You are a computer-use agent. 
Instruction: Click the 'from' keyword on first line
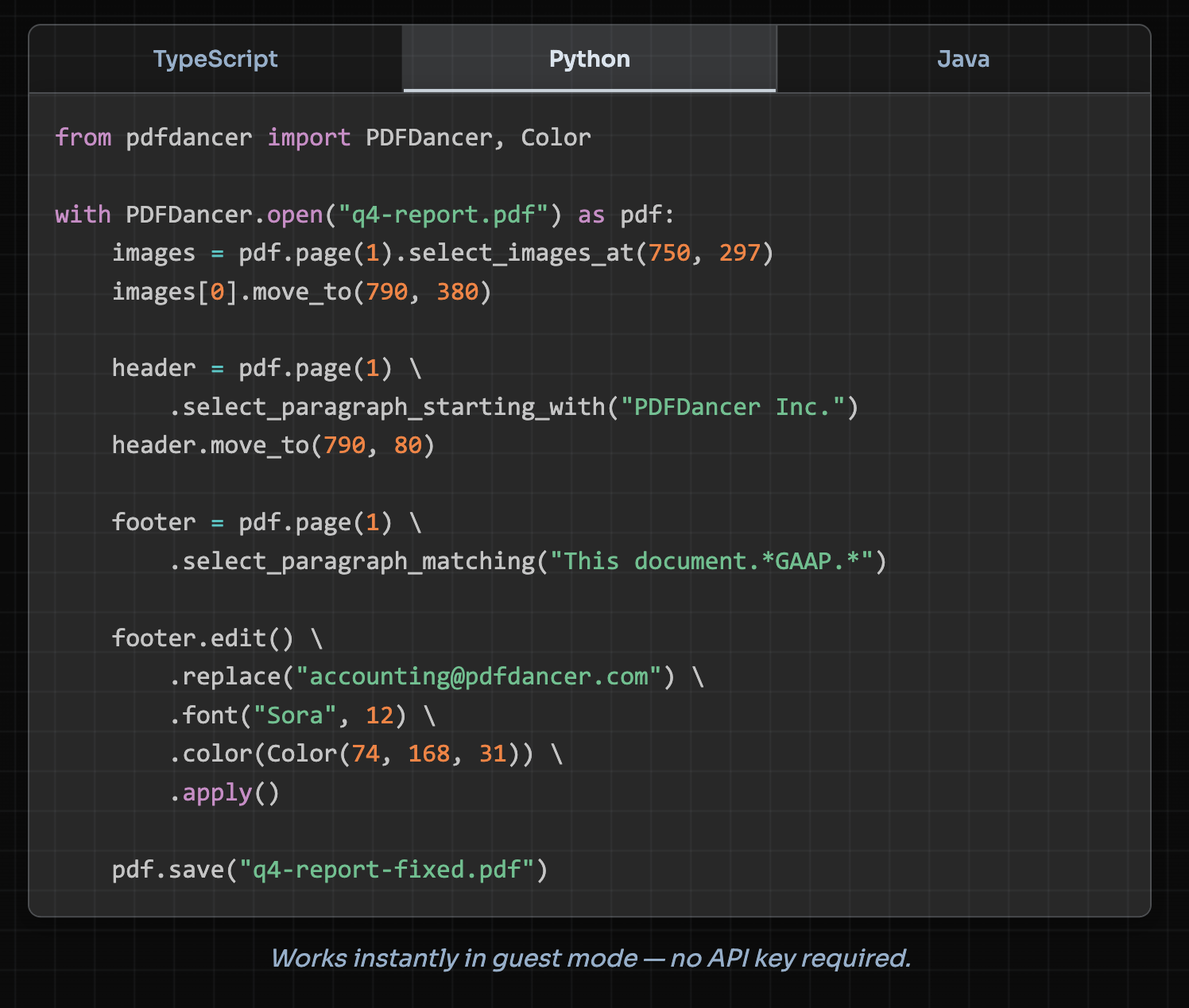[83, 138]
